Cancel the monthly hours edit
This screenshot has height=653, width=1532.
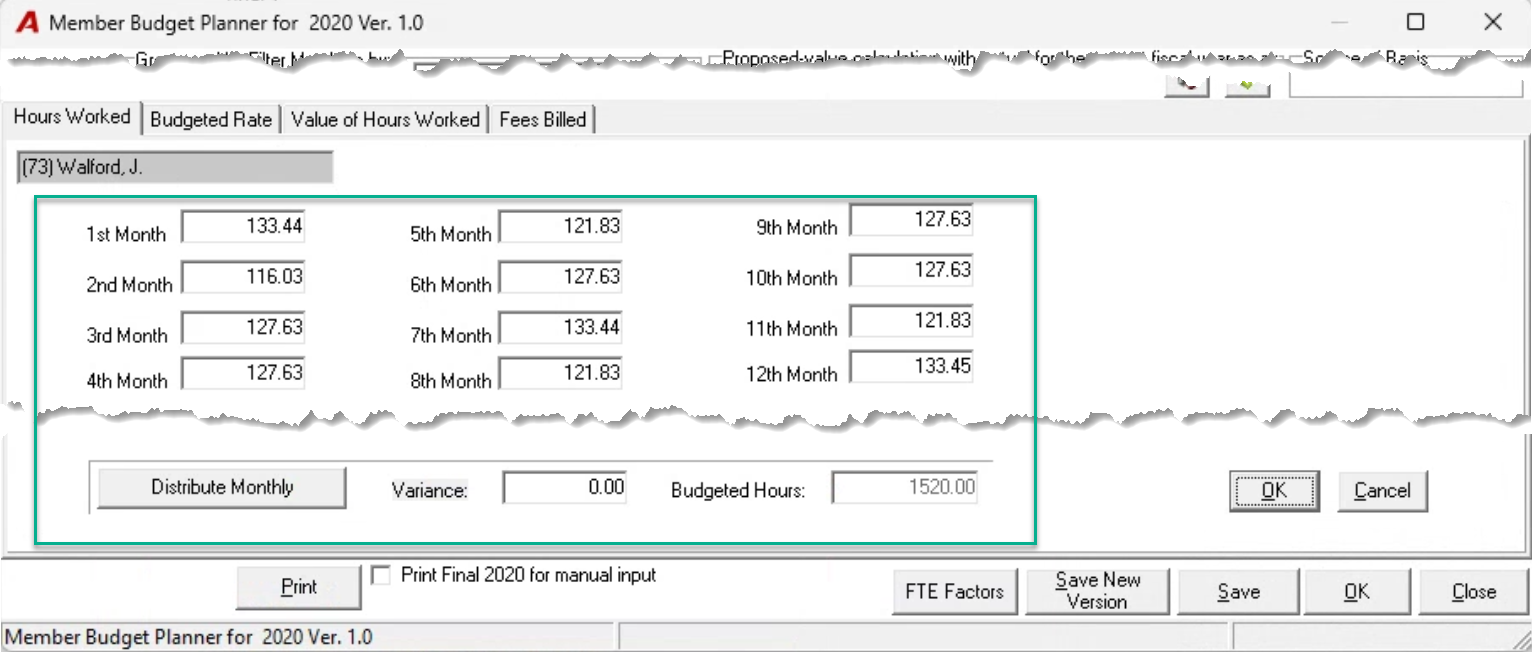click(x=1382, y=491)
